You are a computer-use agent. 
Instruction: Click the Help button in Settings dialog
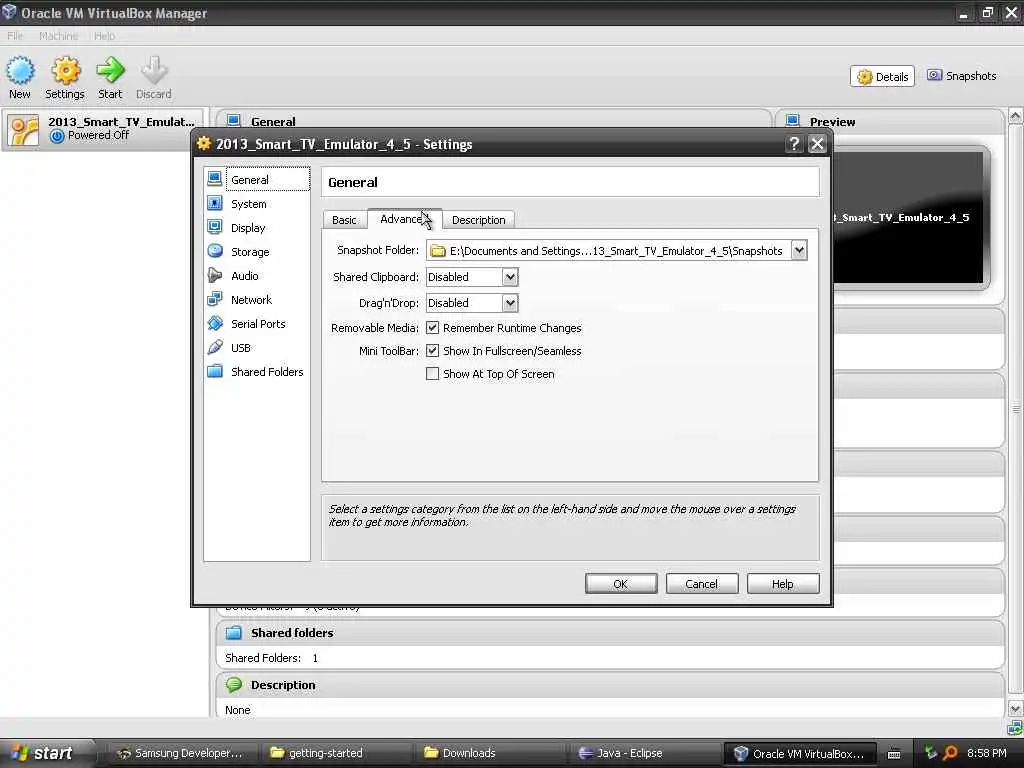782,584
